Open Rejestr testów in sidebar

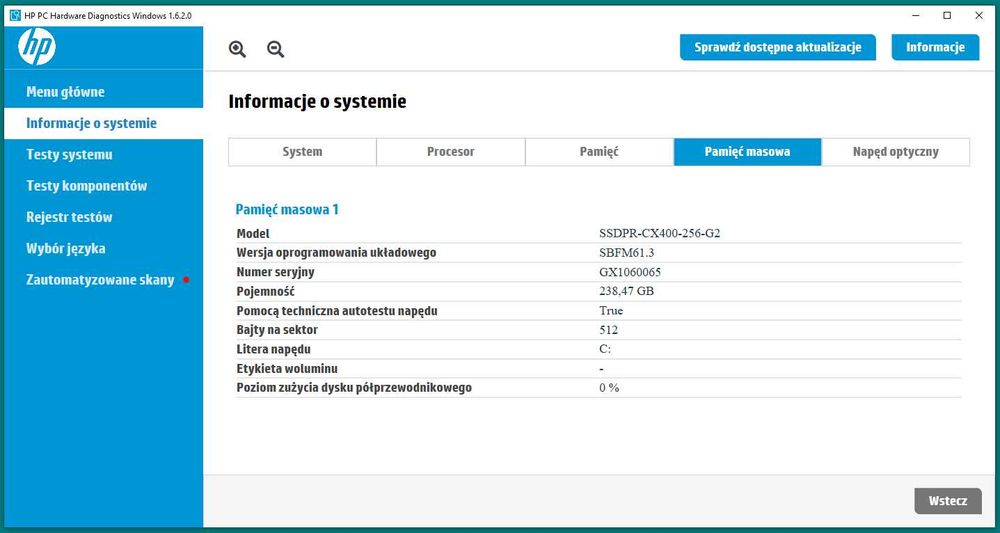(103, 217)
